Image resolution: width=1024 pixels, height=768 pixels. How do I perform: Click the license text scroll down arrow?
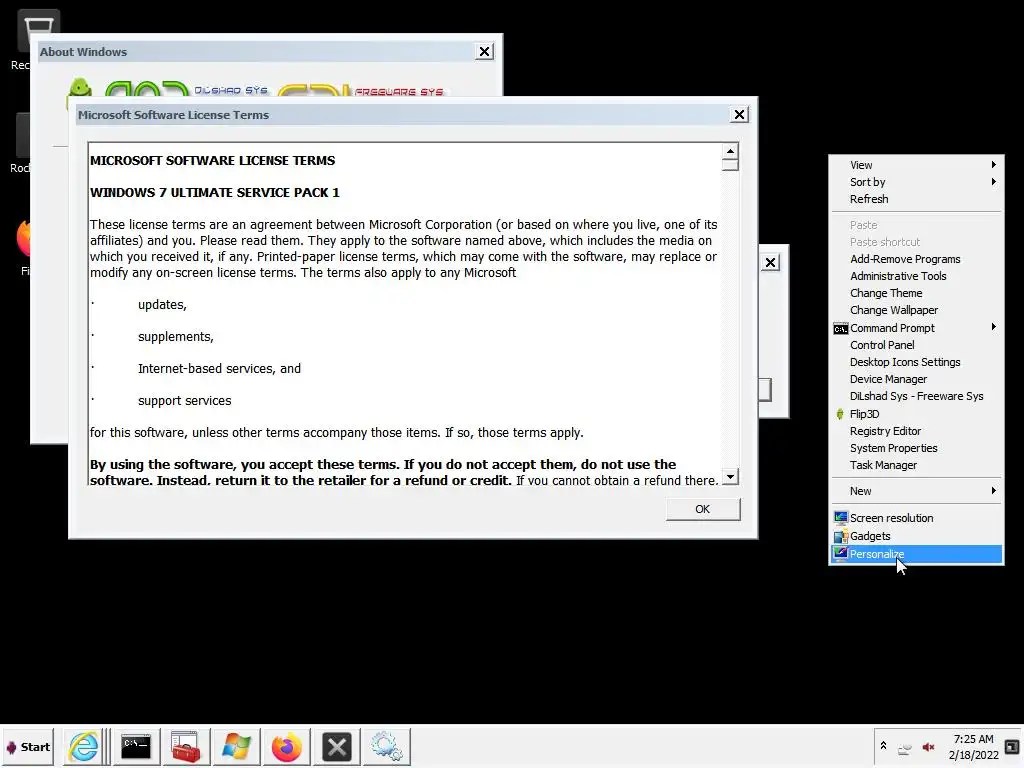click(730, 476)
